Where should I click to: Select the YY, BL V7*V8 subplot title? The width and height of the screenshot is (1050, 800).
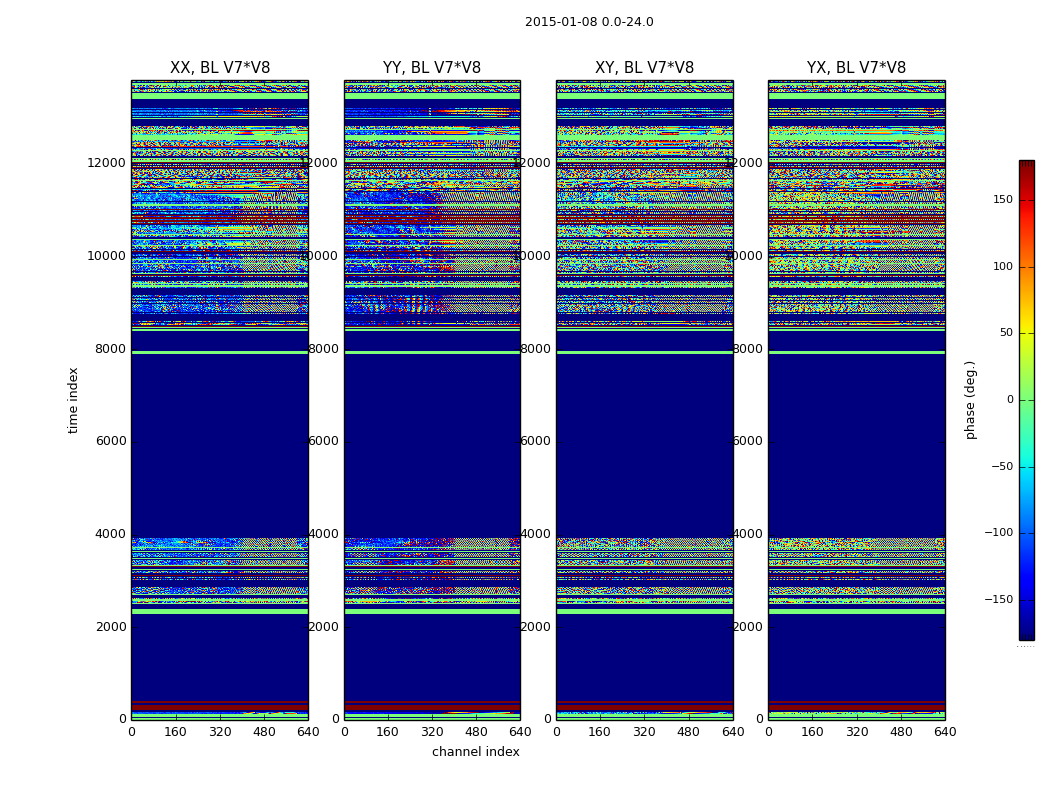pyautogui.click(x=432, y=68)
